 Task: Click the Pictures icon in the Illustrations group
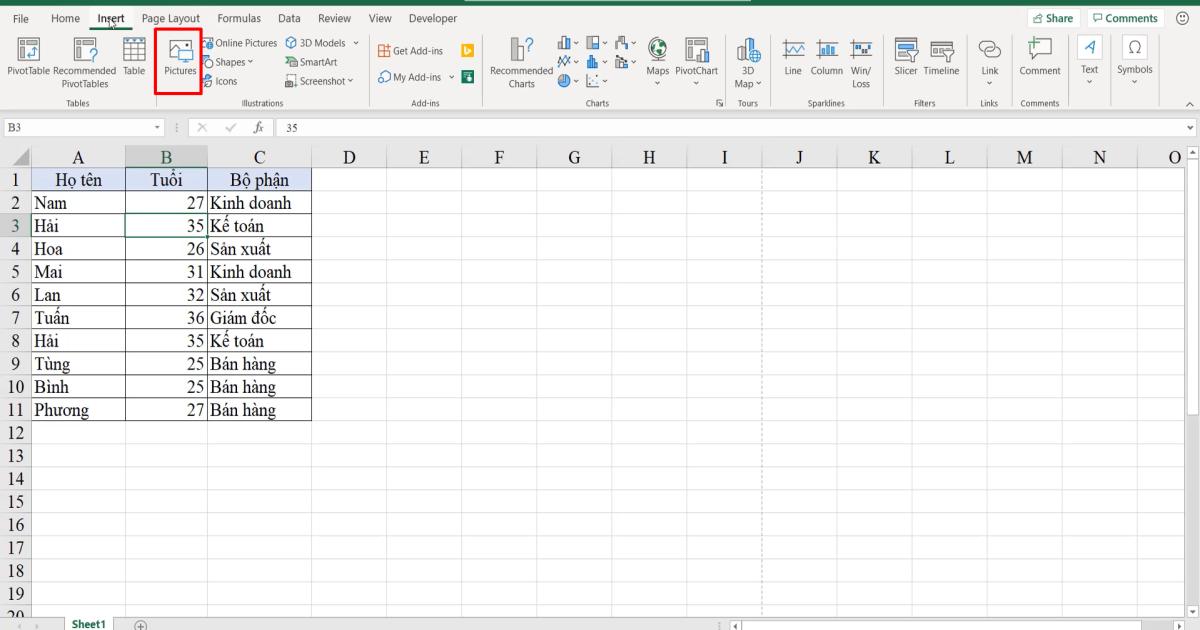pyautogui.click(x=179, y=60)
